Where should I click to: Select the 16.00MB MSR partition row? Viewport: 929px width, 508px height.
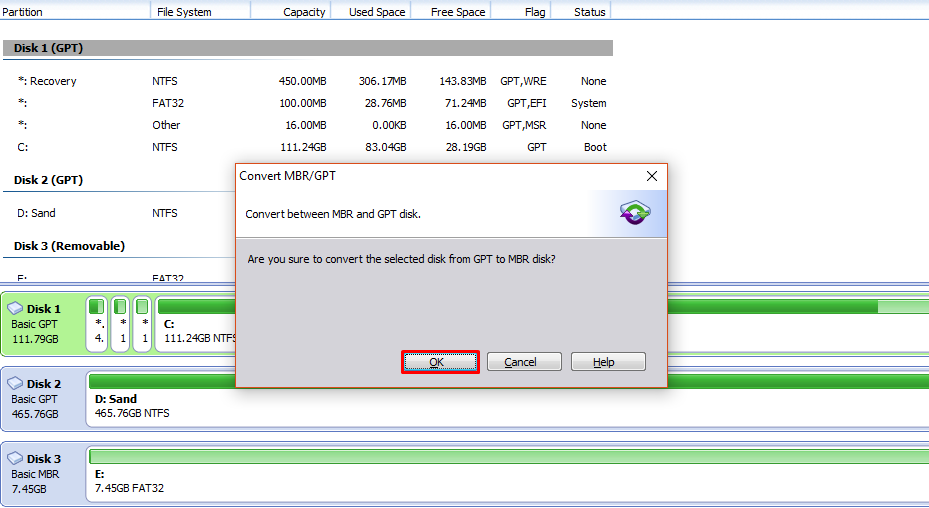[307, 125]
